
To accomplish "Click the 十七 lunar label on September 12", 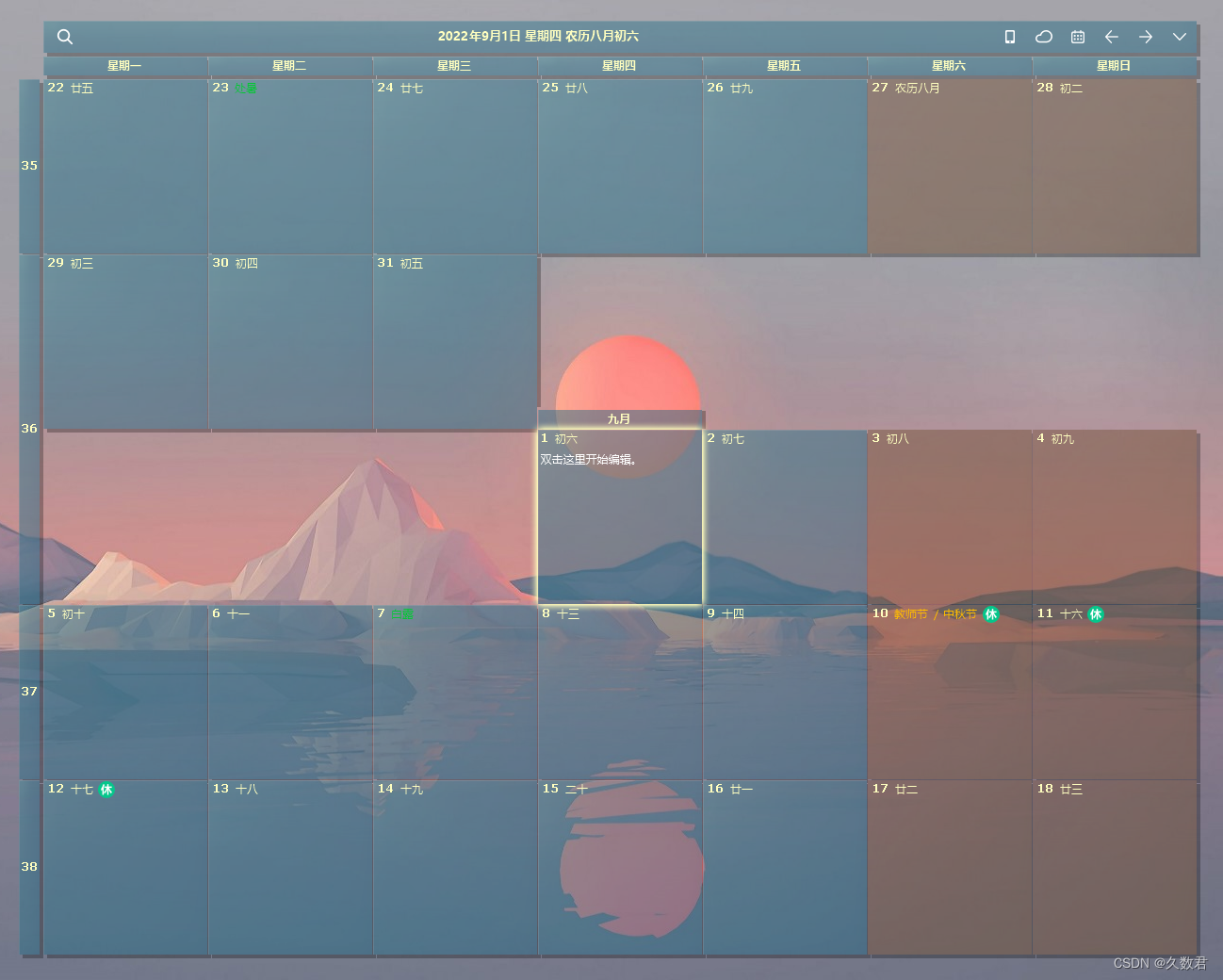I will pyautogui.click(x=82, y=790).
